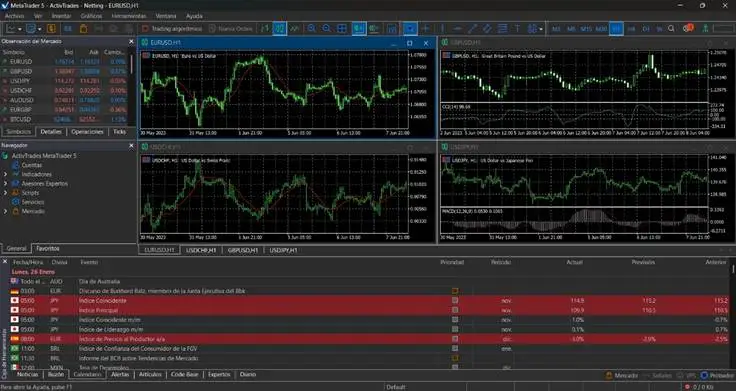
Task: Close the Observación del Mercado panel
Action: click(131, 41)
